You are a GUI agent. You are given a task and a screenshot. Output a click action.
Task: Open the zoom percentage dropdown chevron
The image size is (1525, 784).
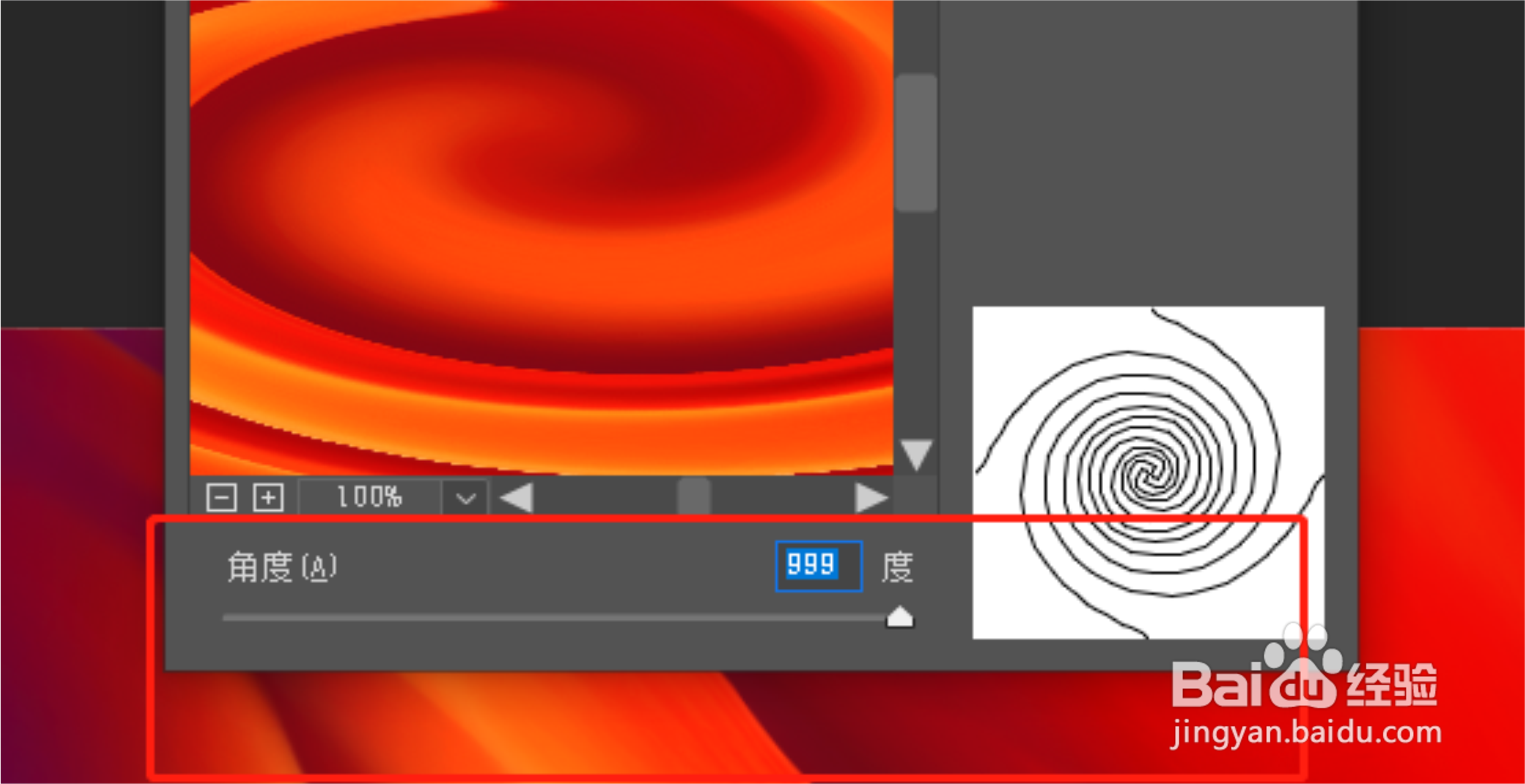click(465, 498)
